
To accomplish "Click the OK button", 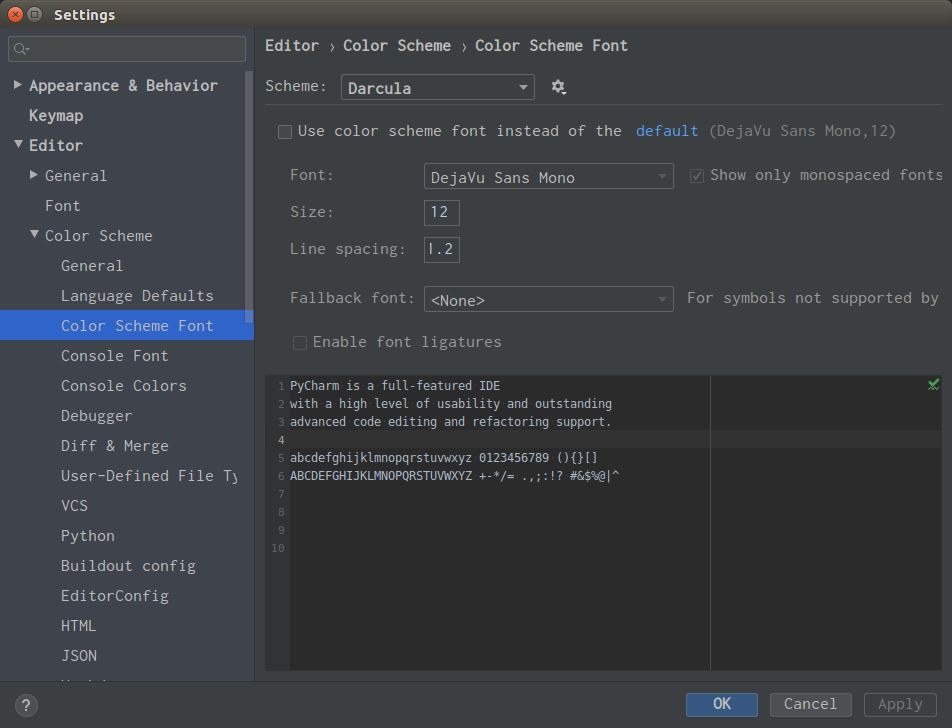I will 722,704.
